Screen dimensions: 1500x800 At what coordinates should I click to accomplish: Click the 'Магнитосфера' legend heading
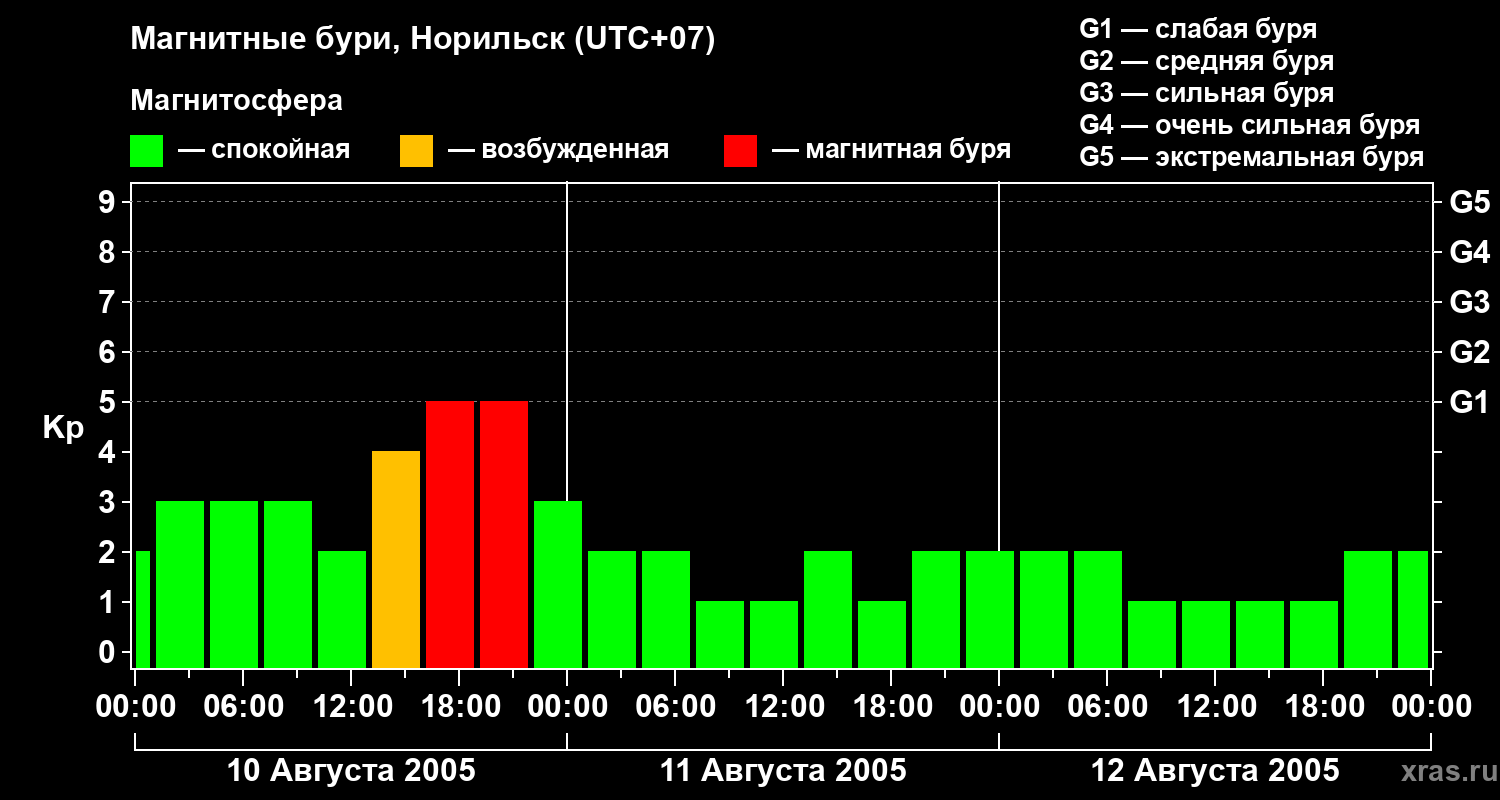[236, 101]
